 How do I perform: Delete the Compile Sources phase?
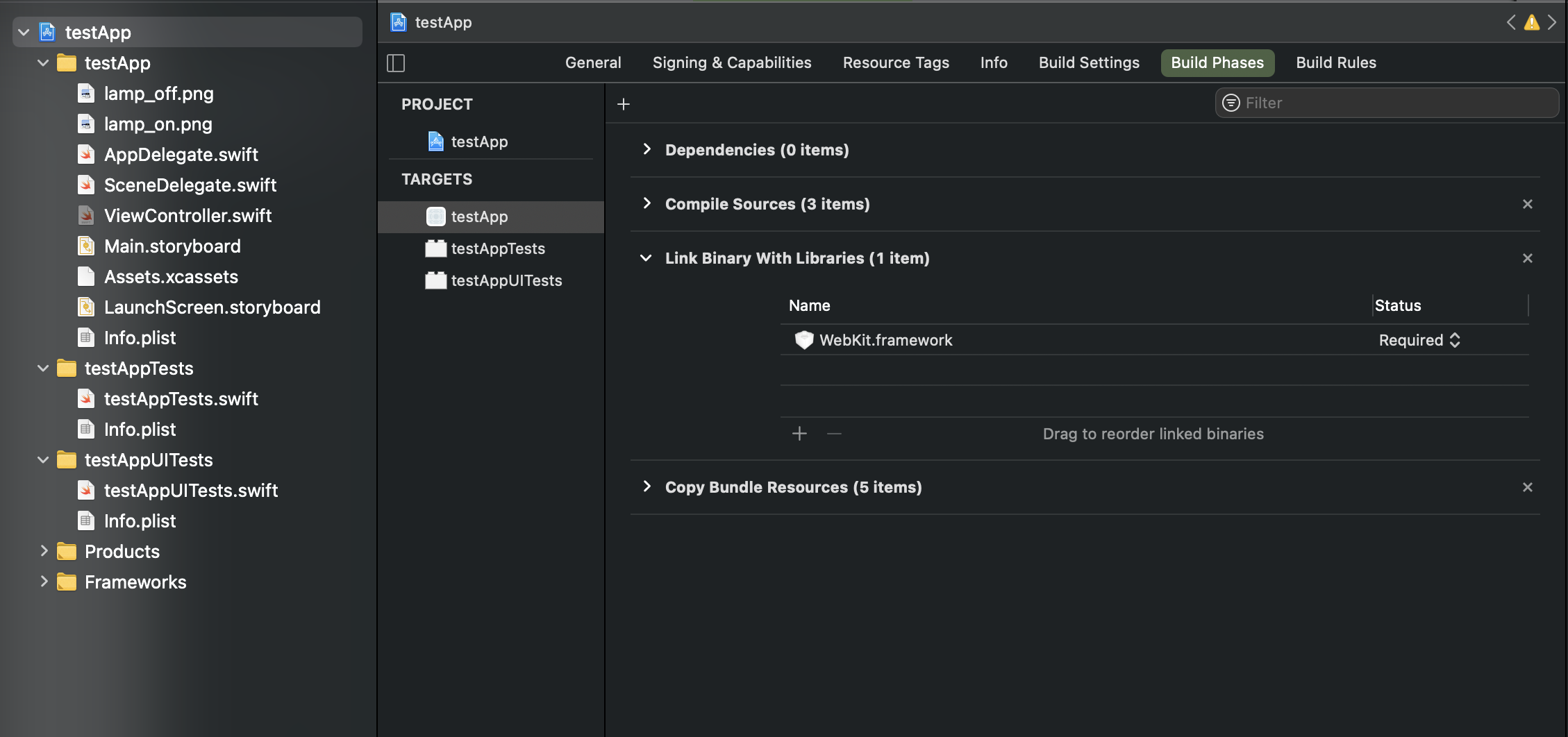1528,204
